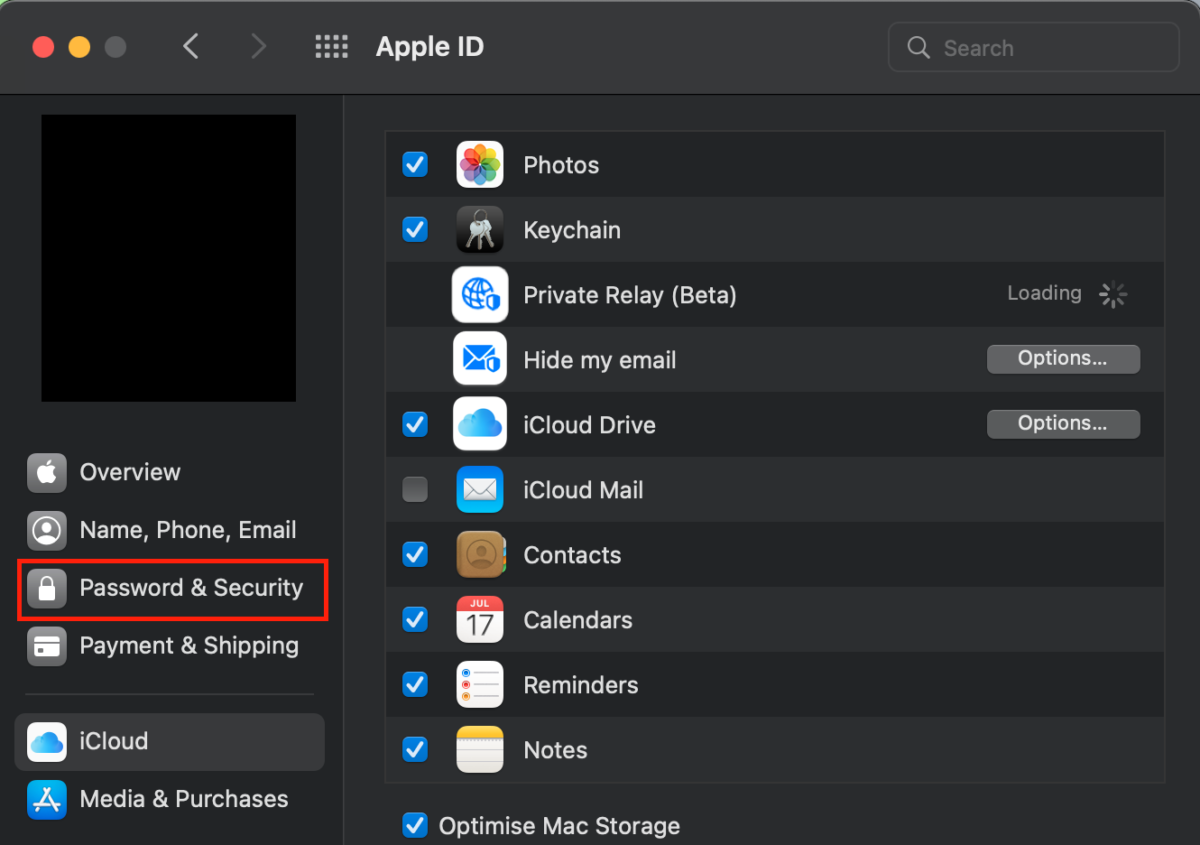
Task: Open Options for iCloud Drive
Action: 1062,424
